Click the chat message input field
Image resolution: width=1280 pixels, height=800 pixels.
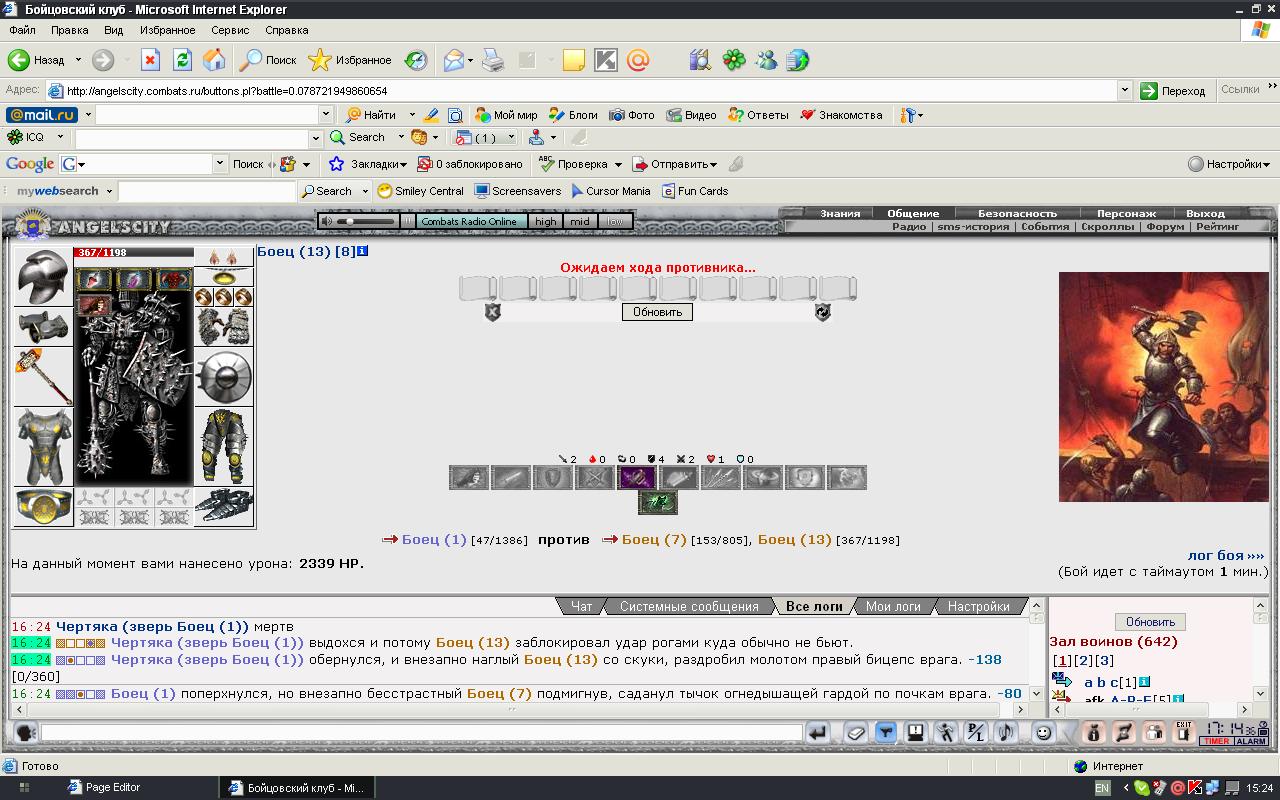[x=421, y=733]
